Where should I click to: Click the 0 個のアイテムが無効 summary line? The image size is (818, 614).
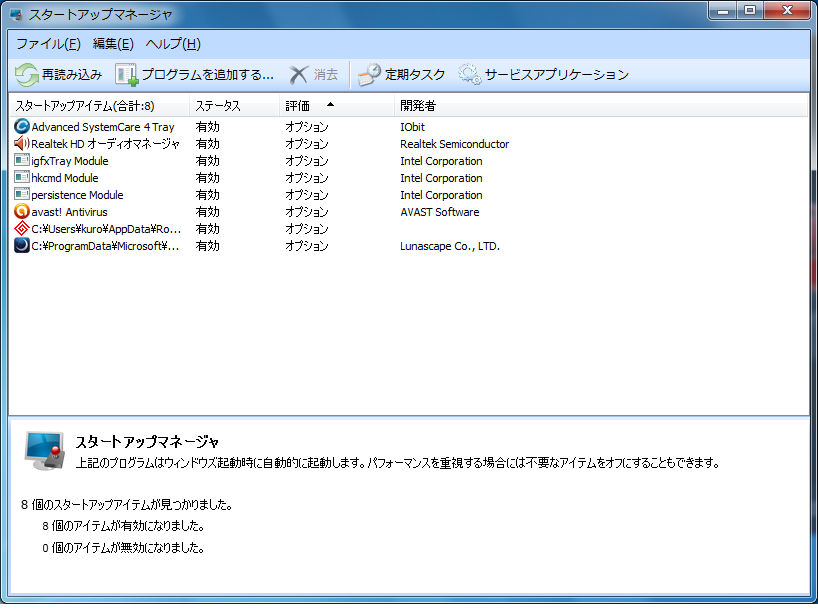(123, 548)
